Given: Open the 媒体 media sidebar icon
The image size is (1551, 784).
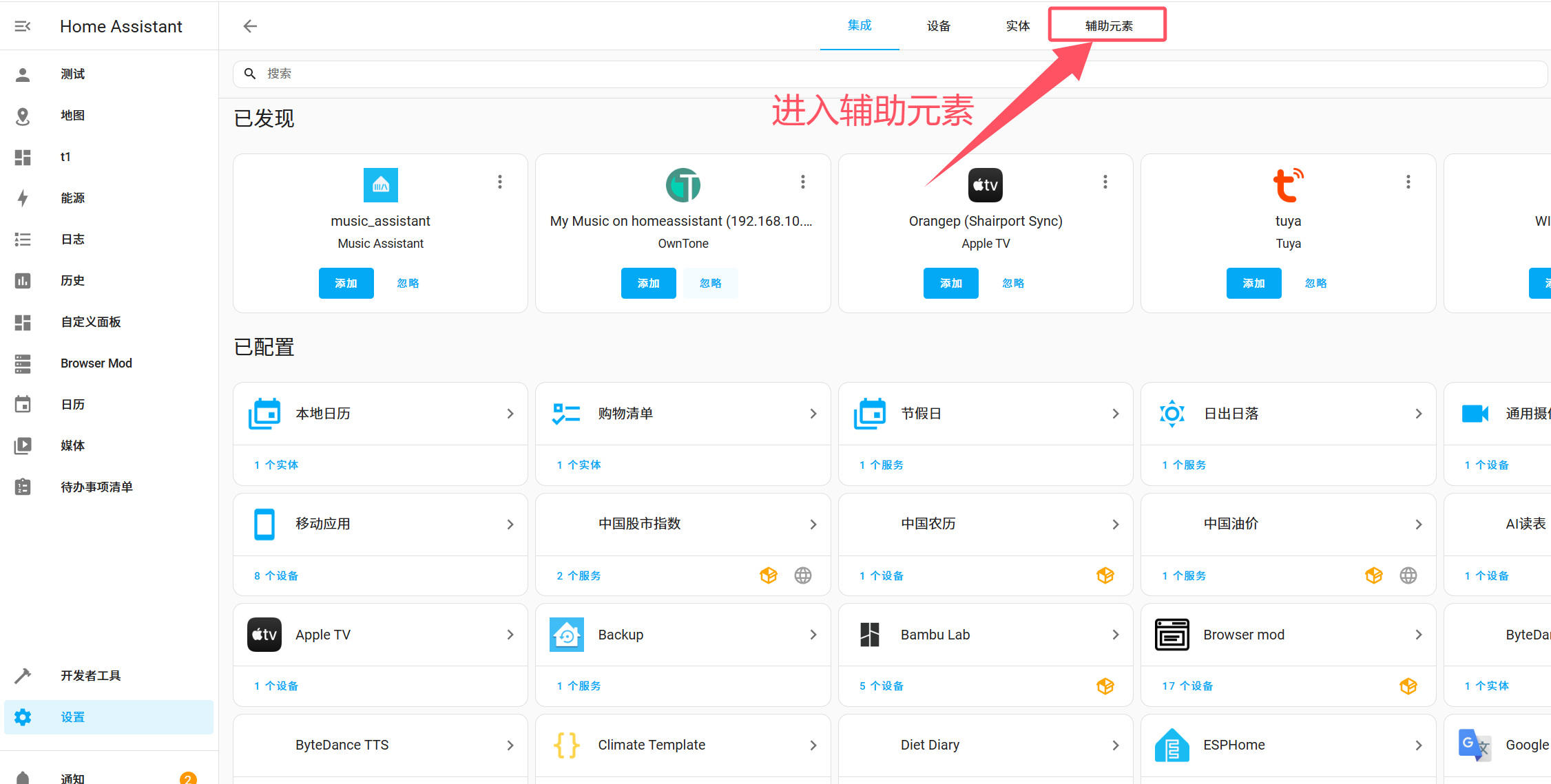Looking at the screenshot, I should coord(23,446).
